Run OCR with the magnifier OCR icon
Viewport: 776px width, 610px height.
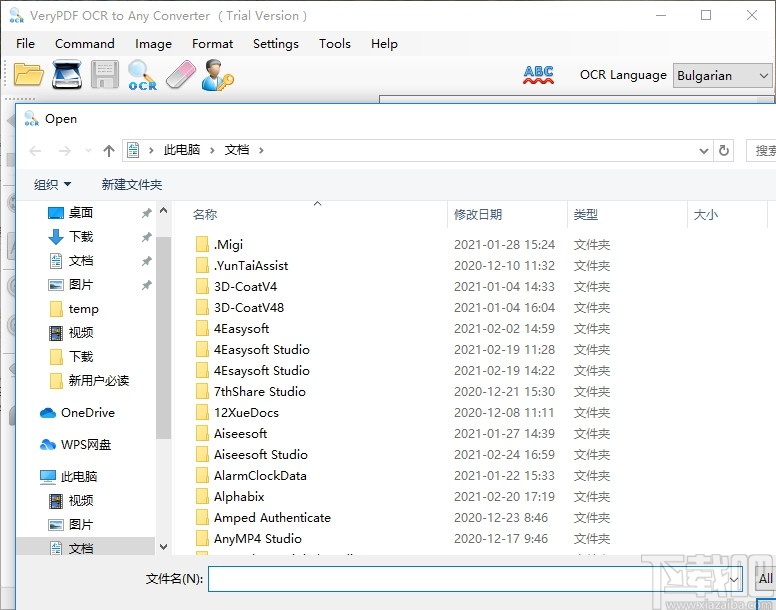[142, 75]
